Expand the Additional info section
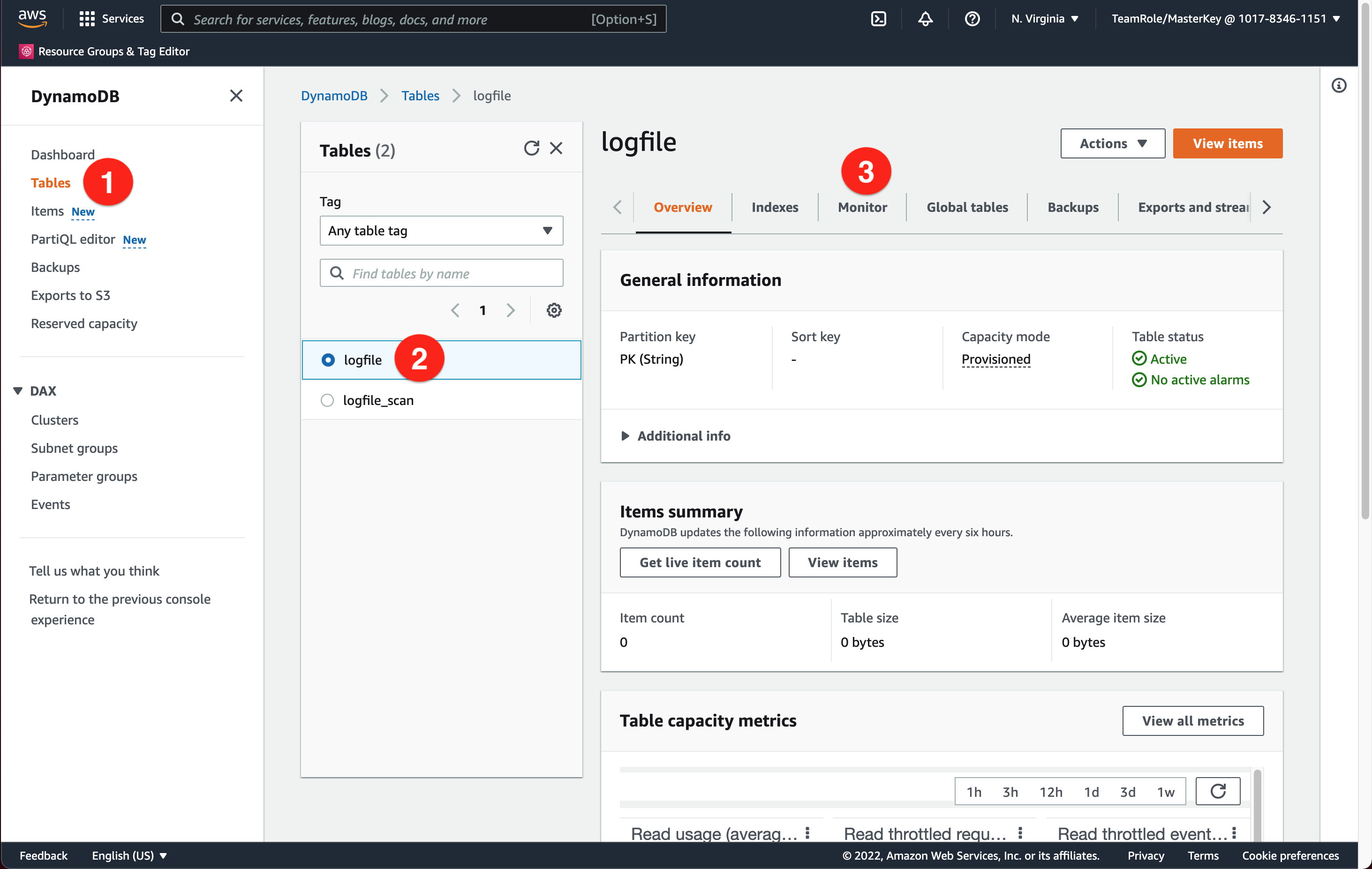This screenshot has width=1372, height=869. pos(675,435)
